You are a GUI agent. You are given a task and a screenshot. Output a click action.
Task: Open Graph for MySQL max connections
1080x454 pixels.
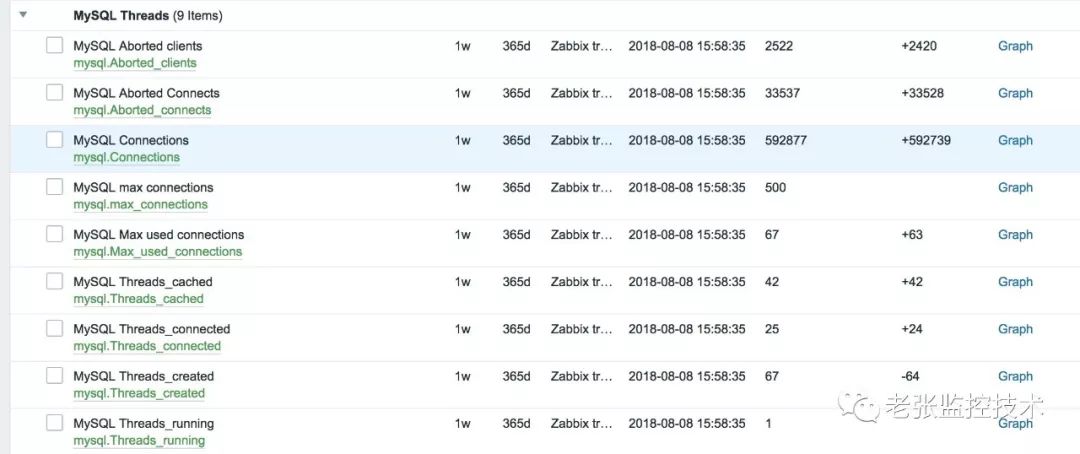pyautogui.click(x=1015, y=187)
